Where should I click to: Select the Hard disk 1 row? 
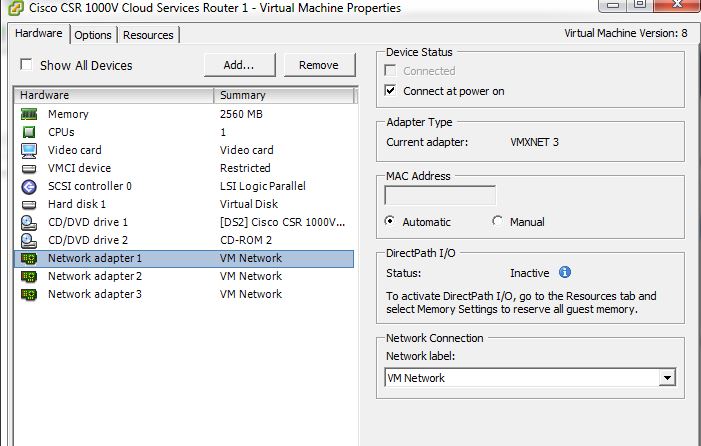[184, 204]
